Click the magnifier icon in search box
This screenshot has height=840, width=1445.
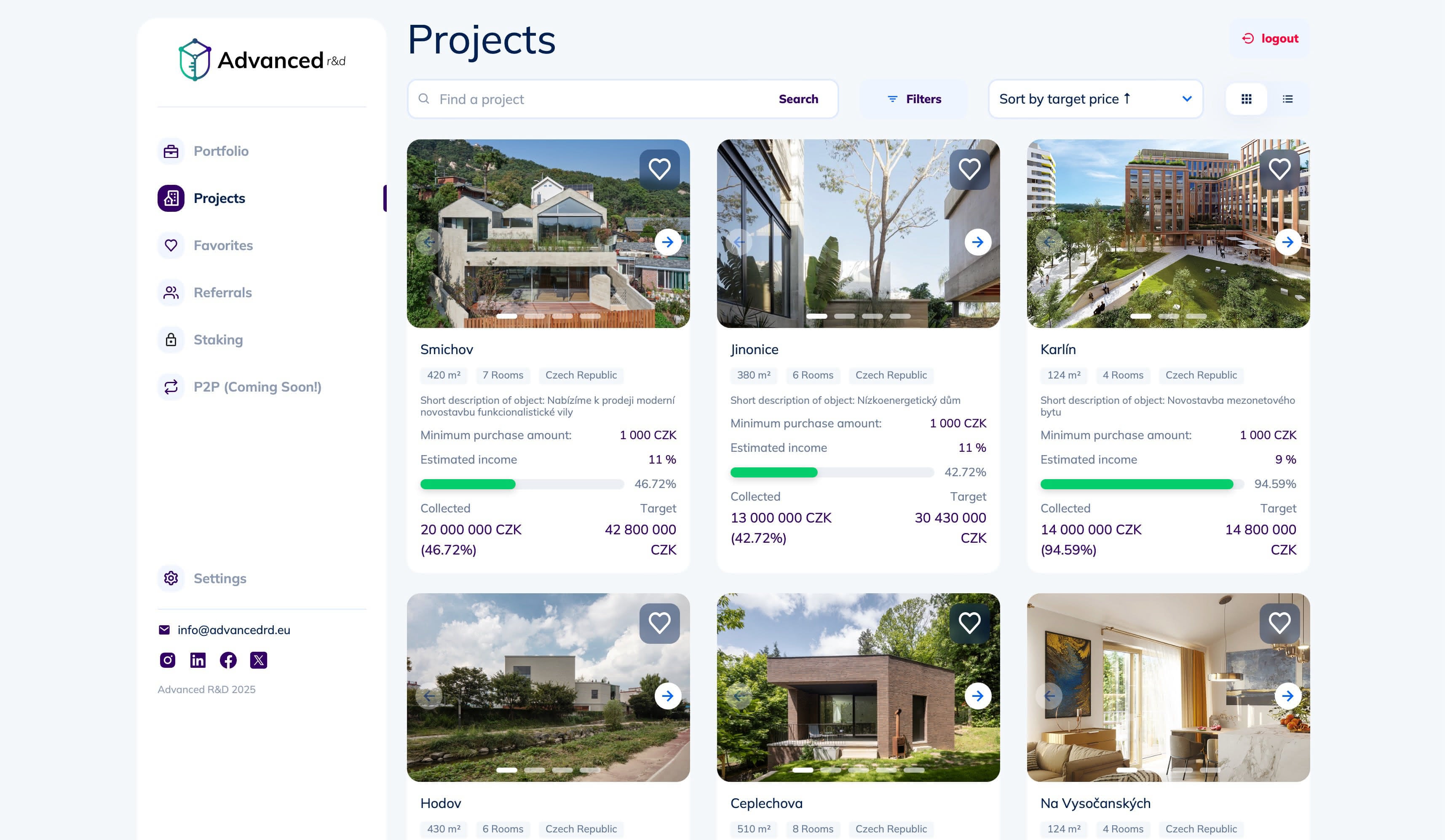pos(424,99)
